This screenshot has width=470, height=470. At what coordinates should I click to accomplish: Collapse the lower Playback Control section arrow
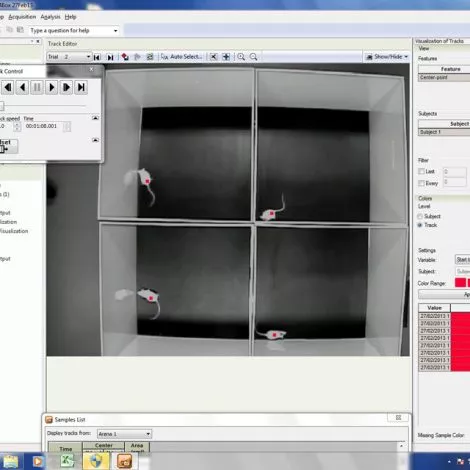click(x=95, y=140)
